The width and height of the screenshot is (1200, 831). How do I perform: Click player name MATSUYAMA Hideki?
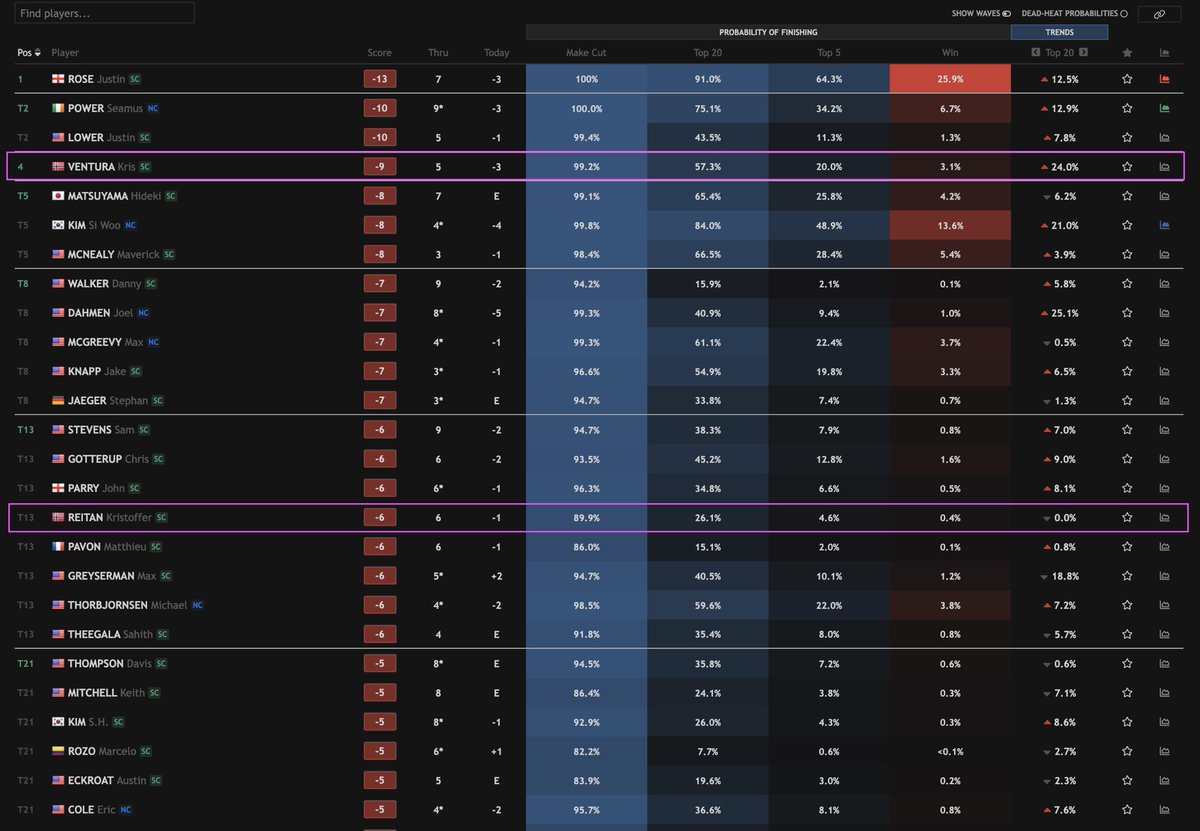114,196
